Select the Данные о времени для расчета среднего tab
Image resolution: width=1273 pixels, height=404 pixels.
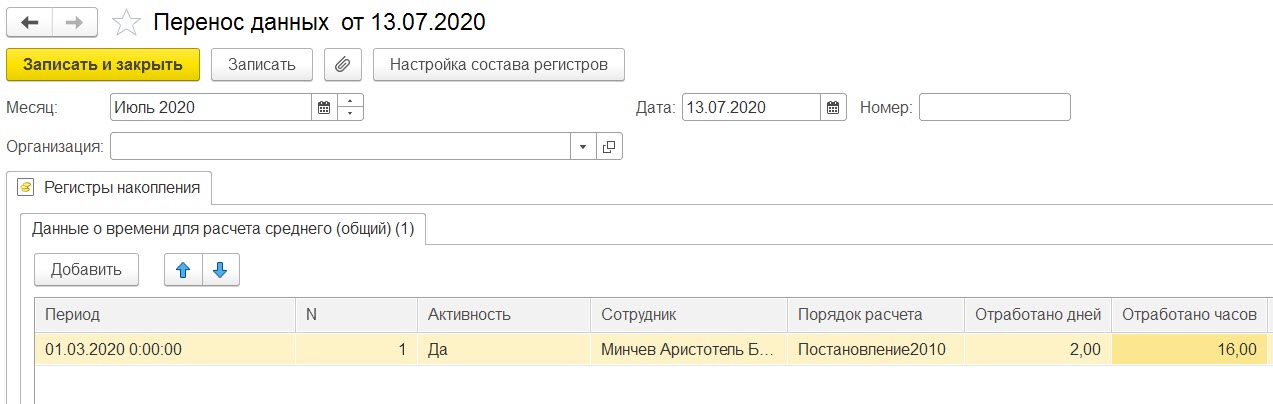pyautogui.click(x=223, y=228)
